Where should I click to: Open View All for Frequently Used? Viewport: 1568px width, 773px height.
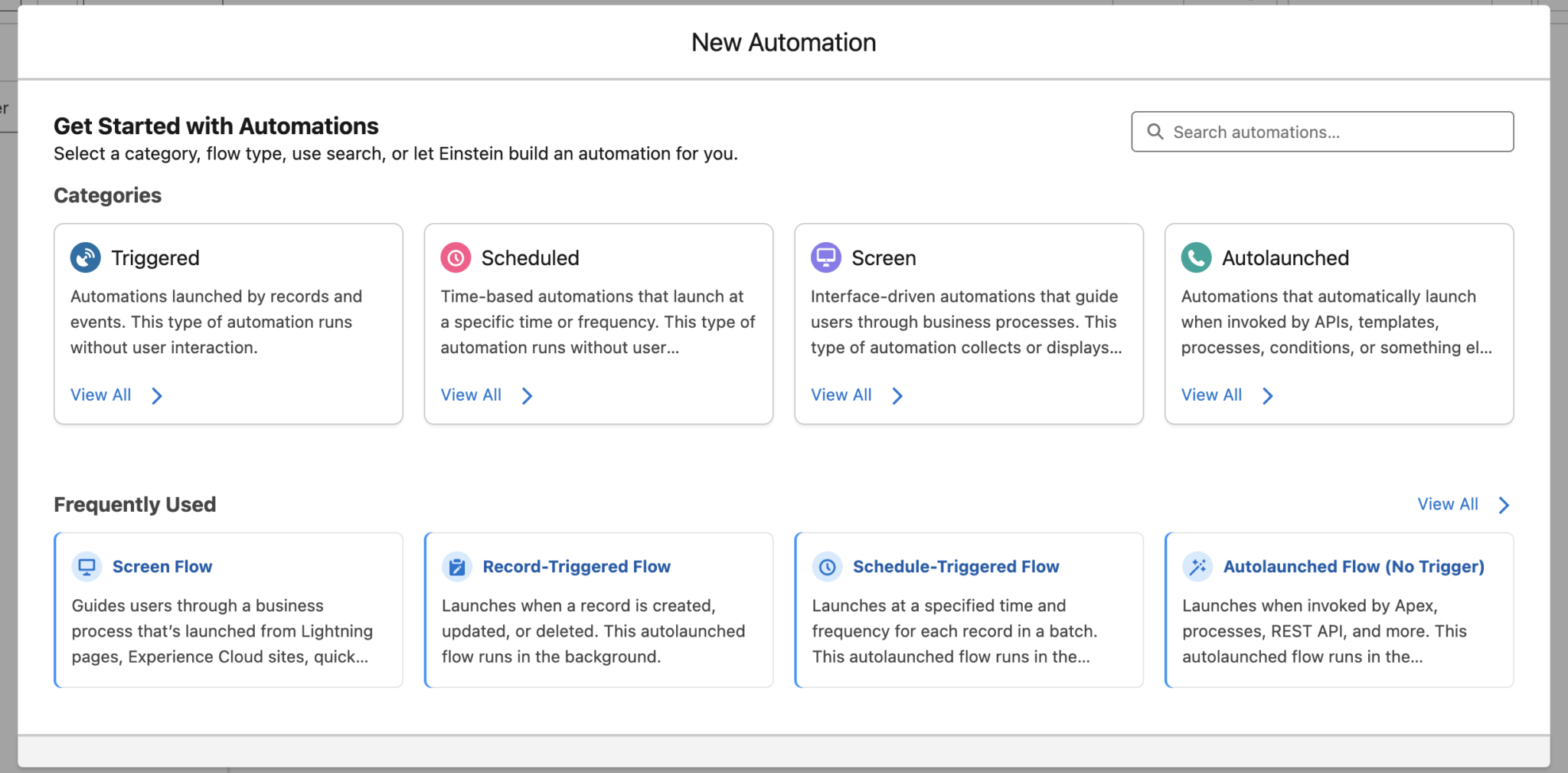tap(1447, 504)
